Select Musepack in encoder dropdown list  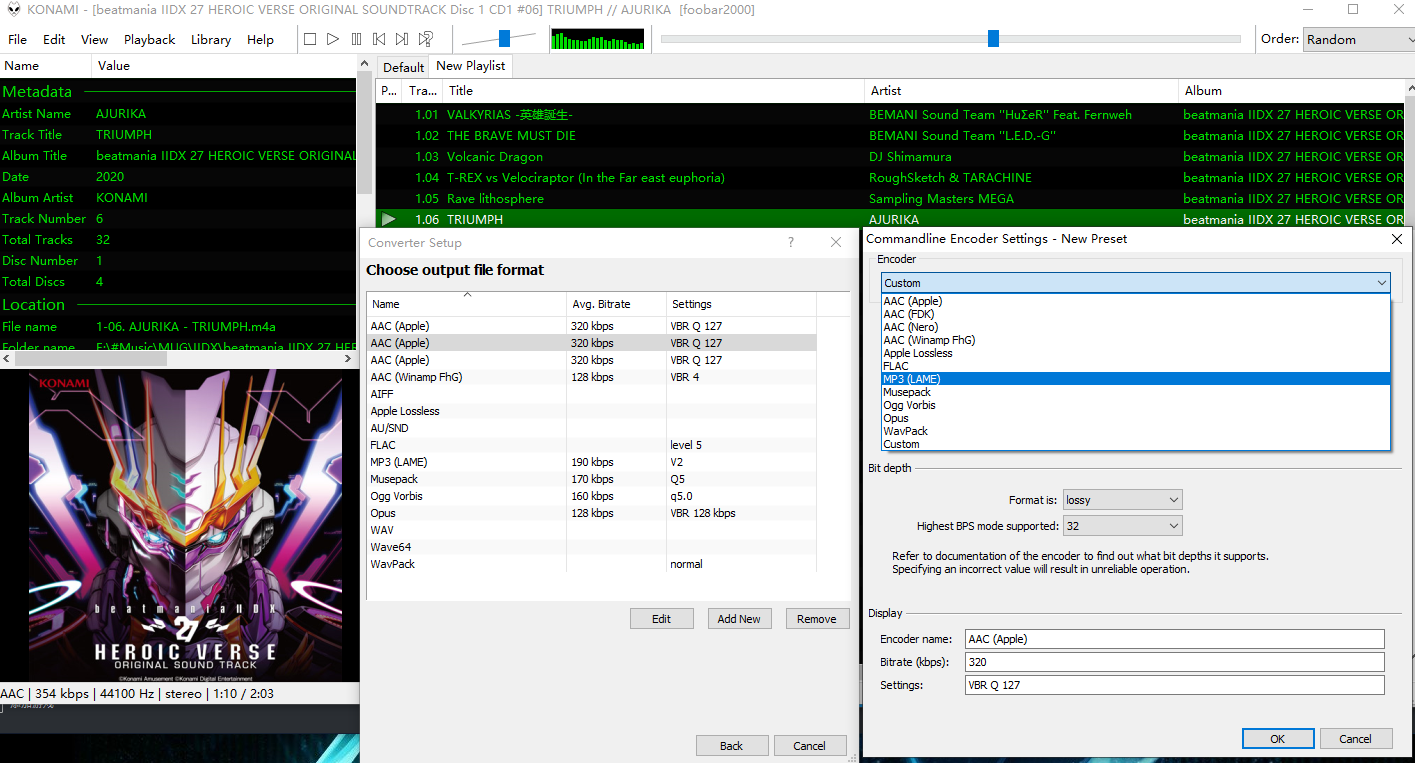[x=1136, y=392]
